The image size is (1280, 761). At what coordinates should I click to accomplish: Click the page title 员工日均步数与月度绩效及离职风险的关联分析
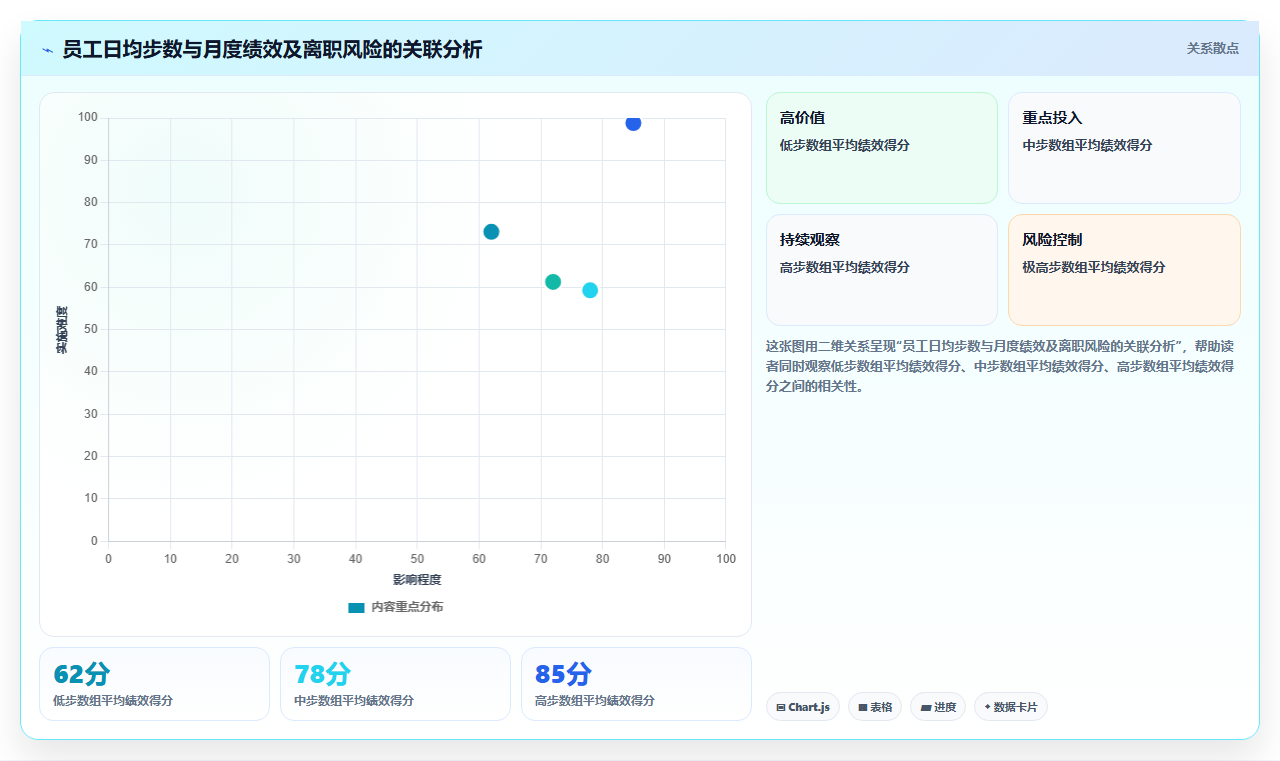pyautogui.click(x=272, y=49)
